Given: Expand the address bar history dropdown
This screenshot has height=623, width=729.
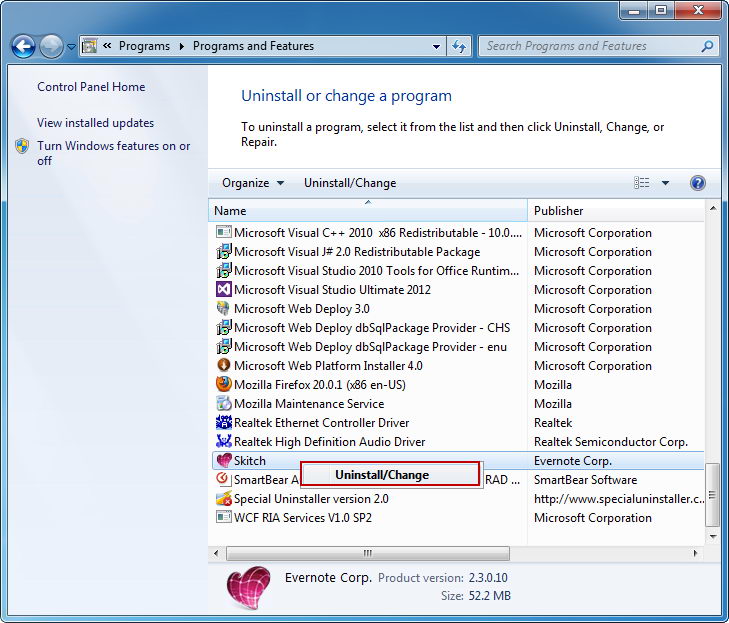Looking at the screenshot, I should point(436,46).
